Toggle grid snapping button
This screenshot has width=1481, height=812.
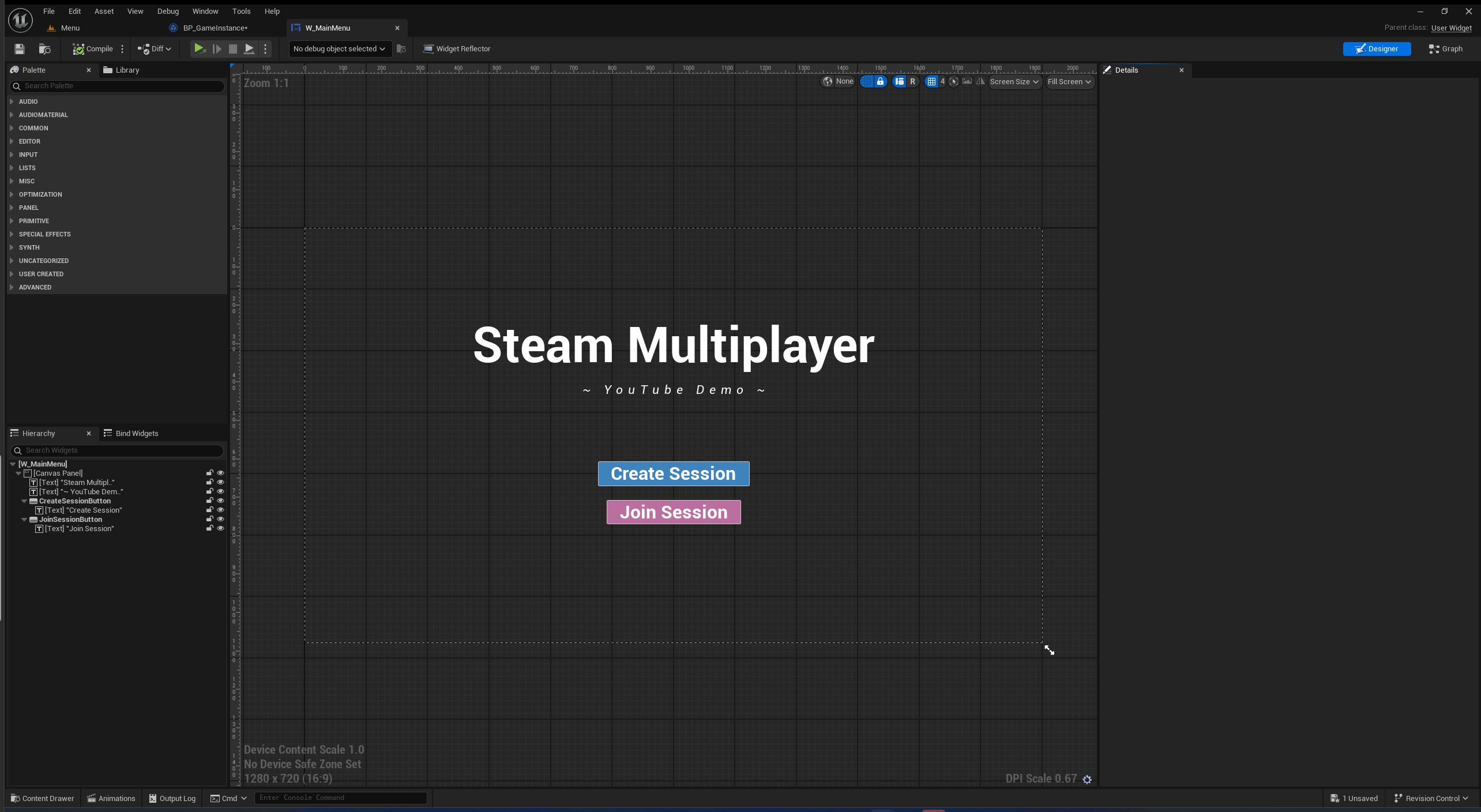tap(931, 81)
